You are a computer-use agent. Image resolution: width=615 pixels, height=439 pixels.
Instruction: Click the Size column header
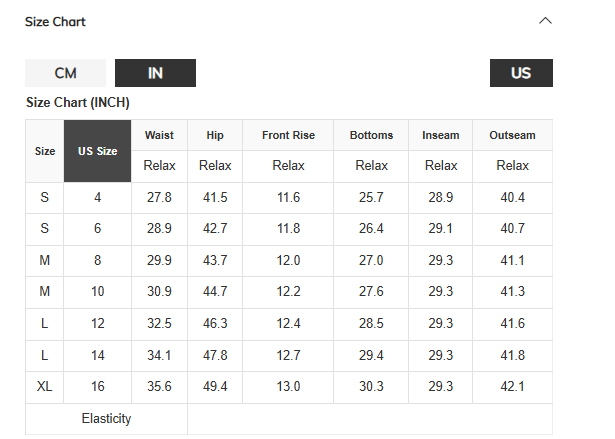[45, 151]
